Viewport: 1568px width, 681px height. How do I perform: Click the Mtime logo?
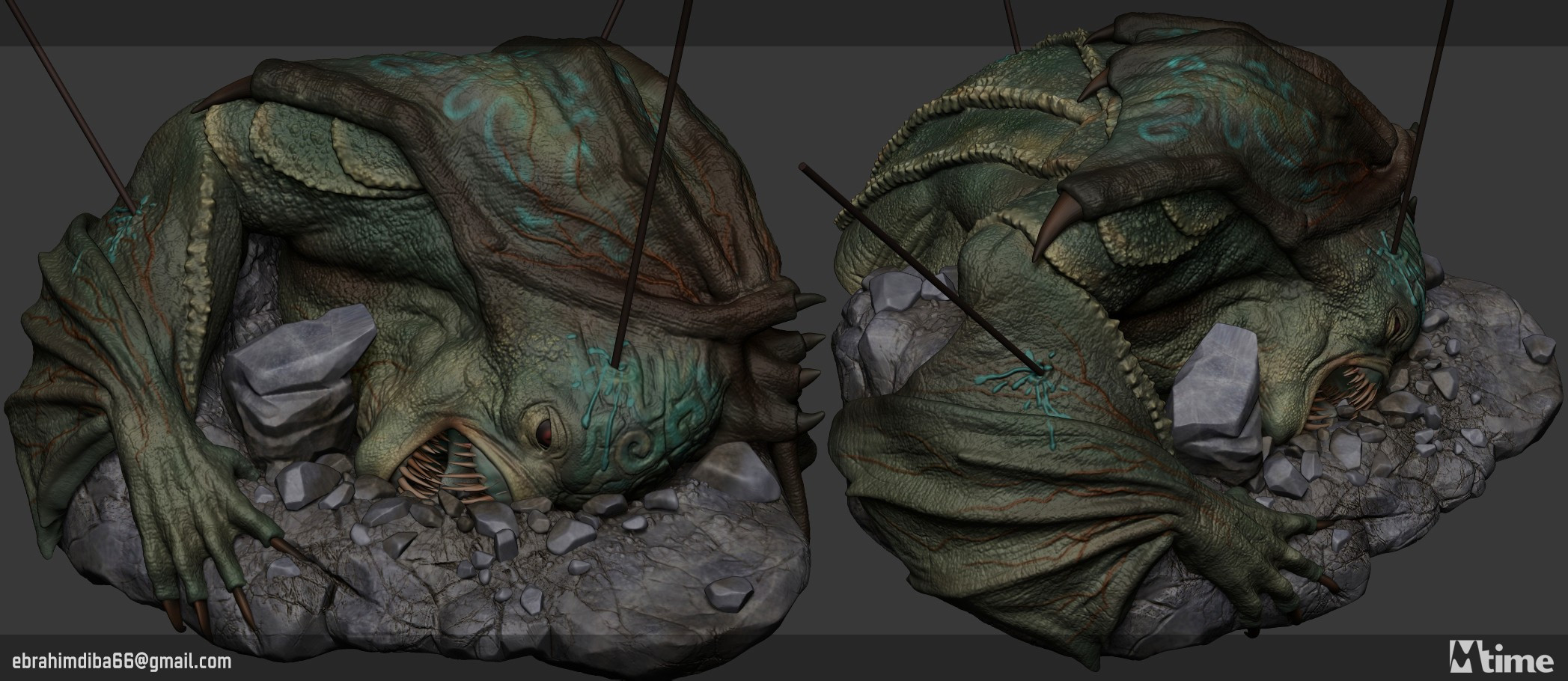pyautogui.click(x=1501, y=656)
